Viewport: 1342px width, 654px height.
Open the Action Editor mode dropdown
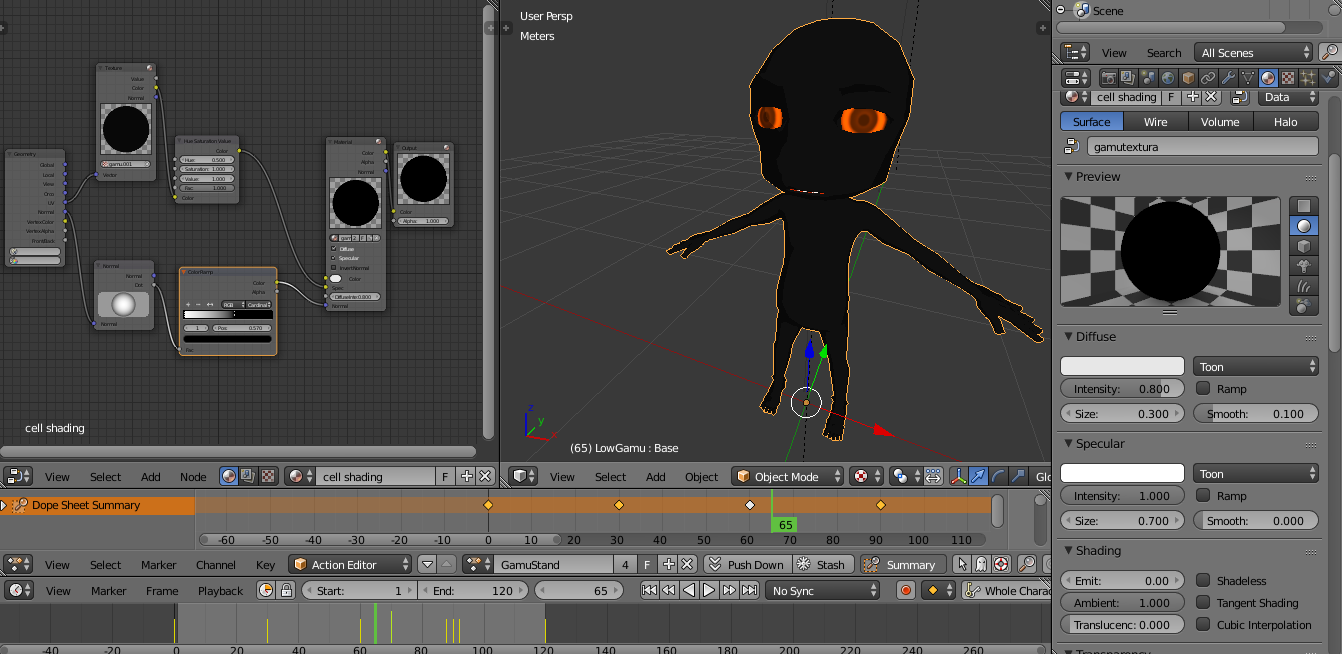tap(350, 565)
